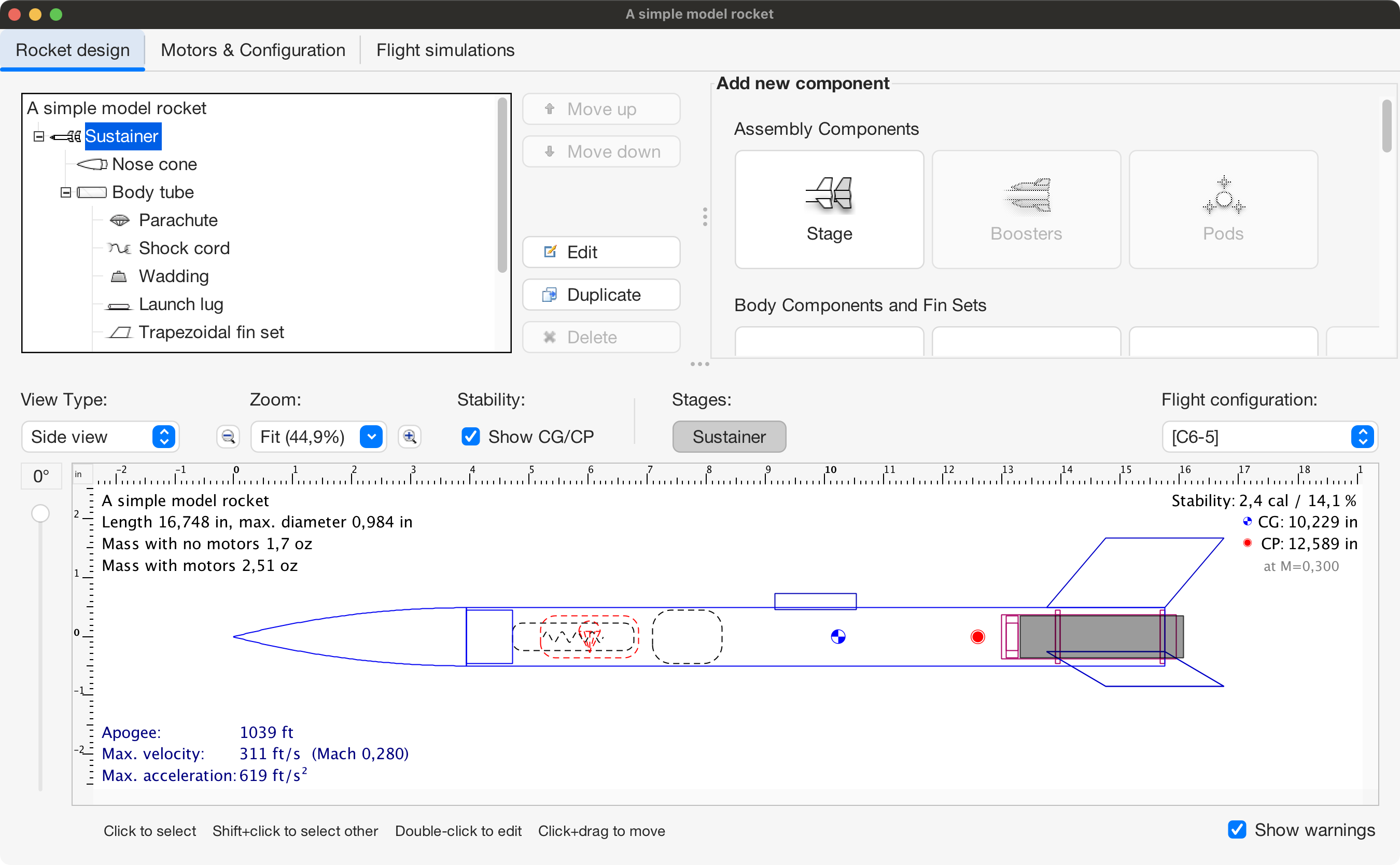Image resolution: width=1400 pixels, height=865 pixels.
Task: Open the Flight simulations tab
Action: [445, 50]
